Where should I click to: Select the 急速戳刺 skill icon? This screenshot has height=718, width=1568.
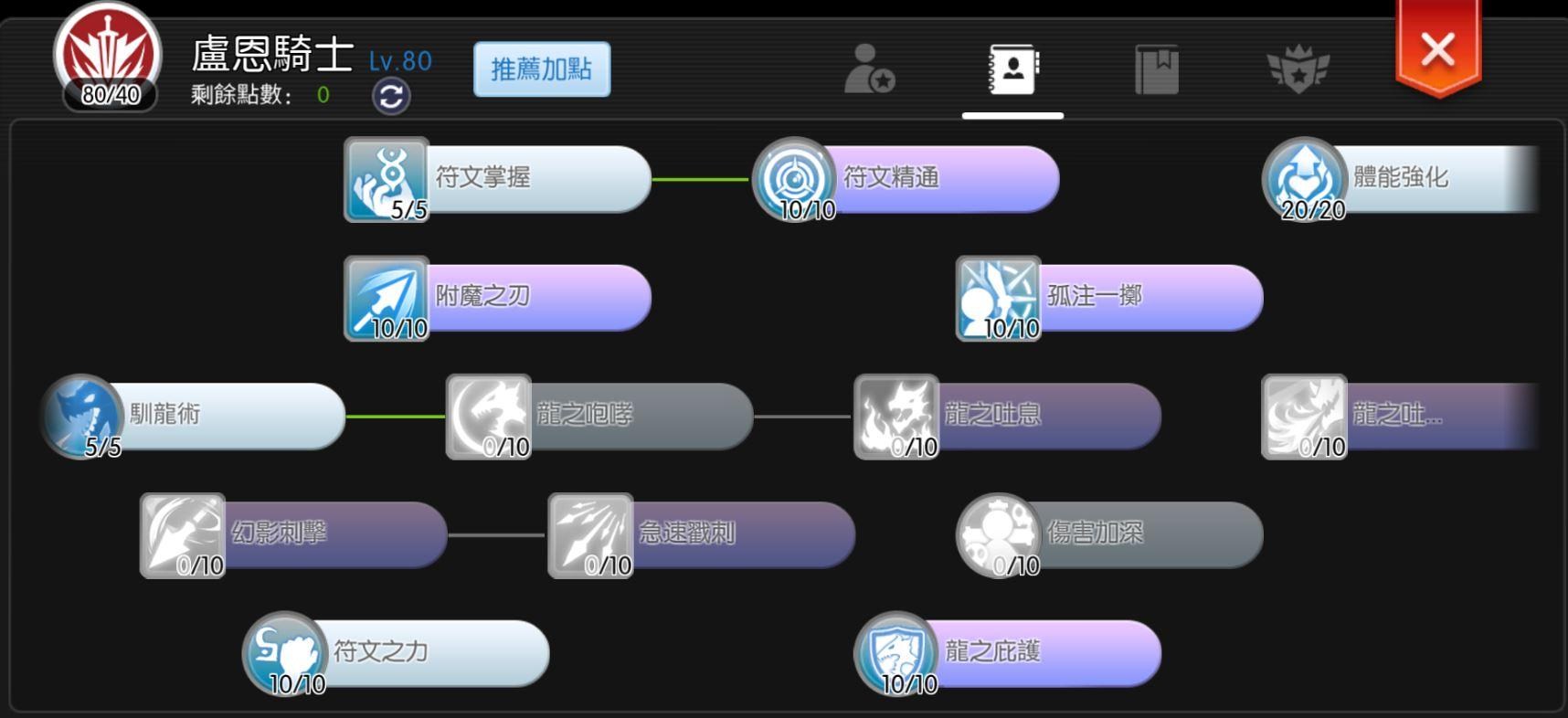coord(590,535)
